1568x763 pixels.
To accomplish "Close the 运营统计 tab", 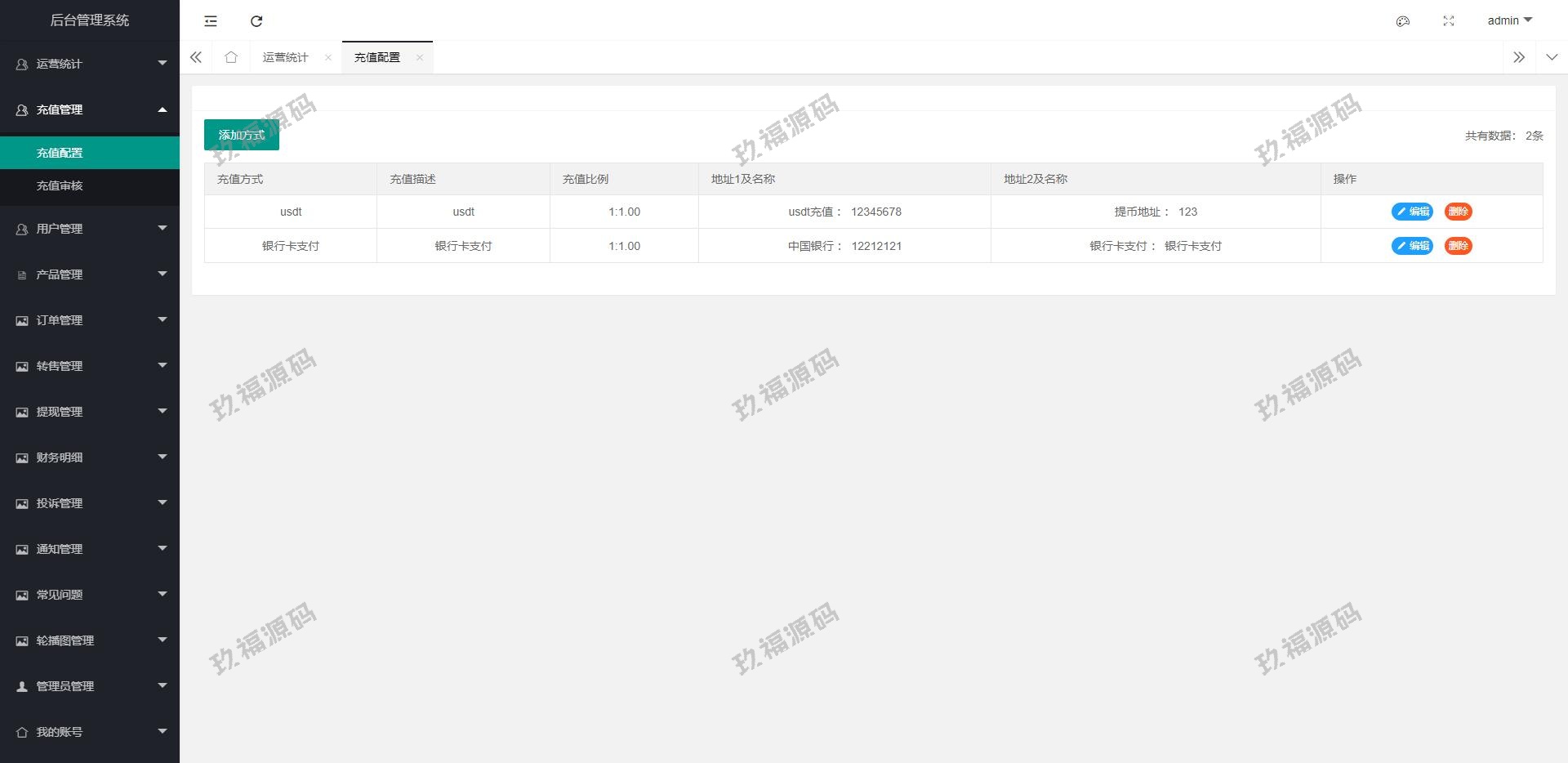I will point(328,57).
